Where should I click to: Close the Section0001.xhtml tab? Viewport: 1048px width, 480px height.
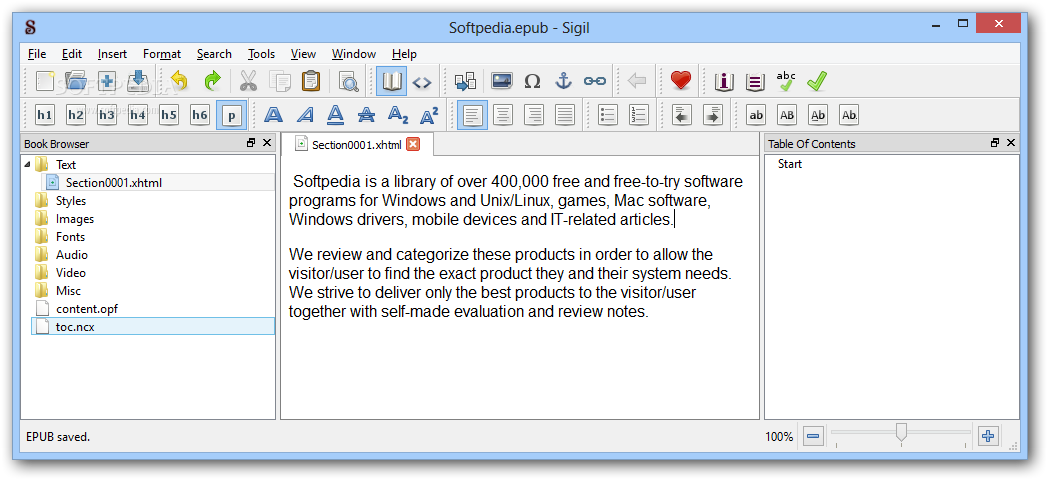tap(413, 144)
